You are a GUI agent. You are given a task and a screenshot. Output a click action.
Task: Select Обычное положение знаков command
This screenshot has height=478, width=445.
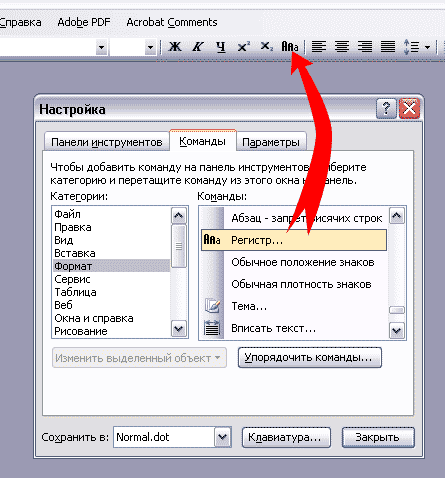coord(294,262)
